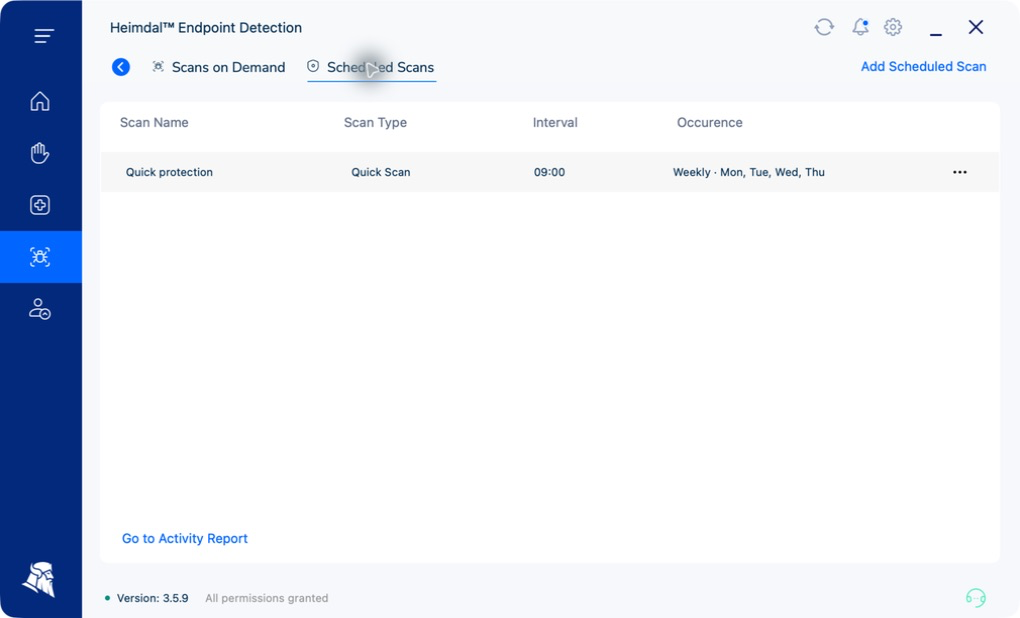
Task: Click the Version: 3.5.9 status text
Action: click(x=152, y=598)
